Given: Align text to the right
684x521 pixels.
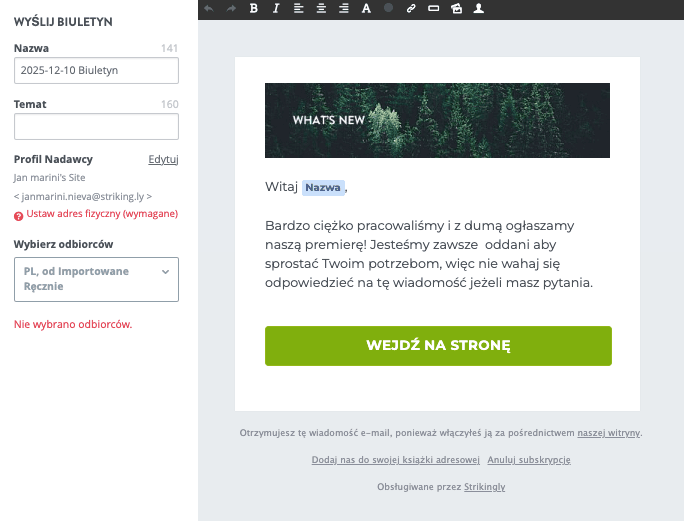Looking at the screenshot, I should [x=344, y=8].
